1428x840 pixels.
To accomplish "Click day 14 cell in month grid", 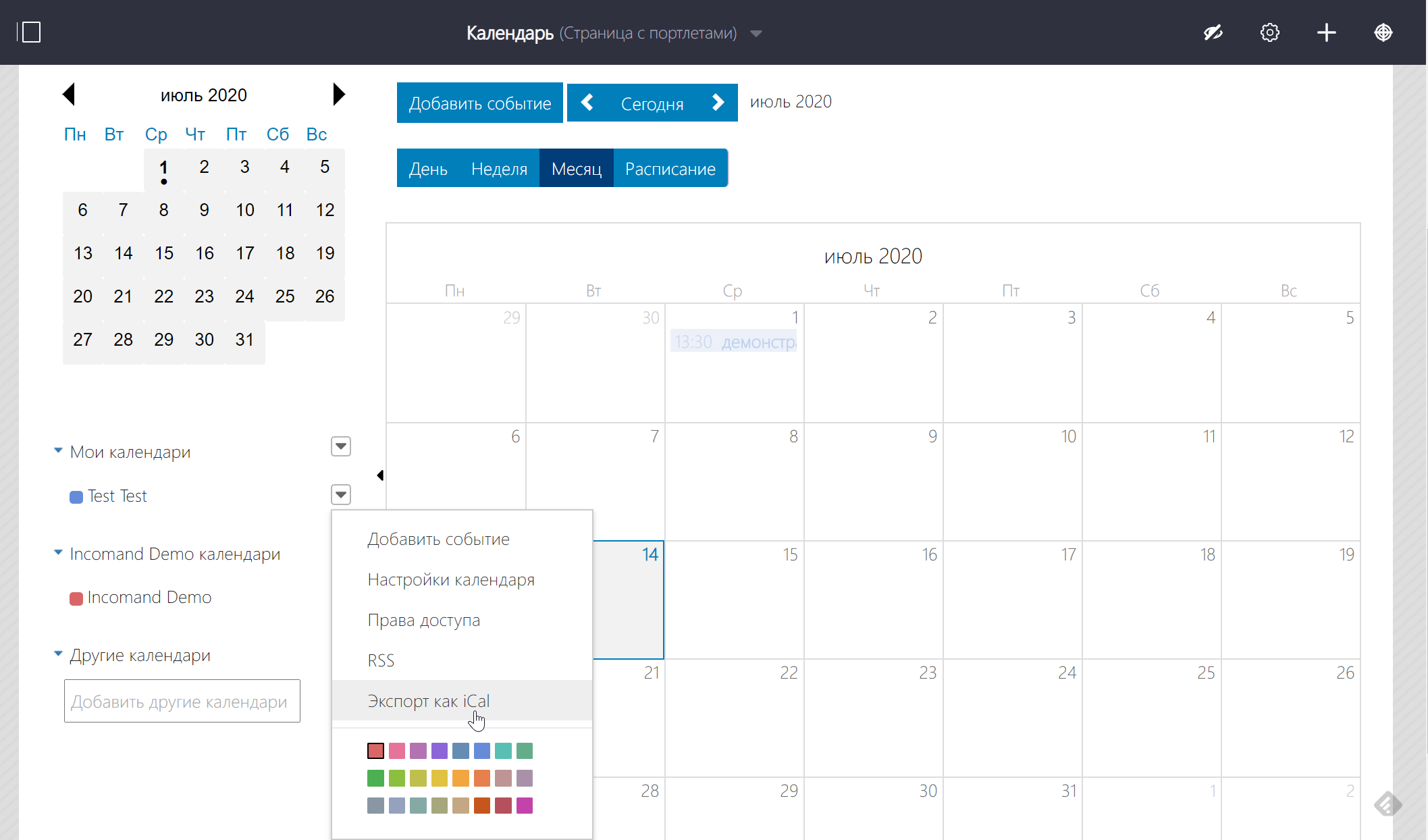I will [628, 600].
